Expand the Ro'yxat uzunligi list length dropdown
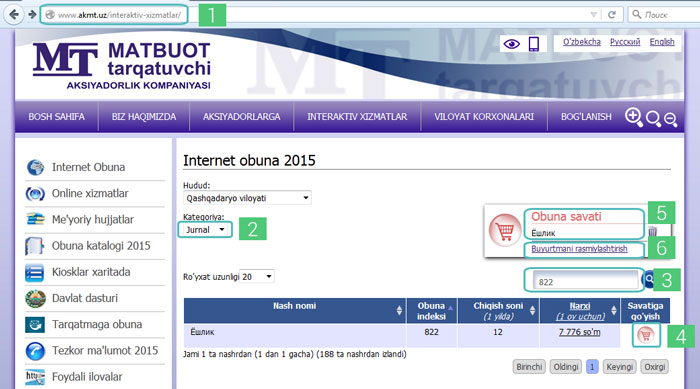 [257, 276]
